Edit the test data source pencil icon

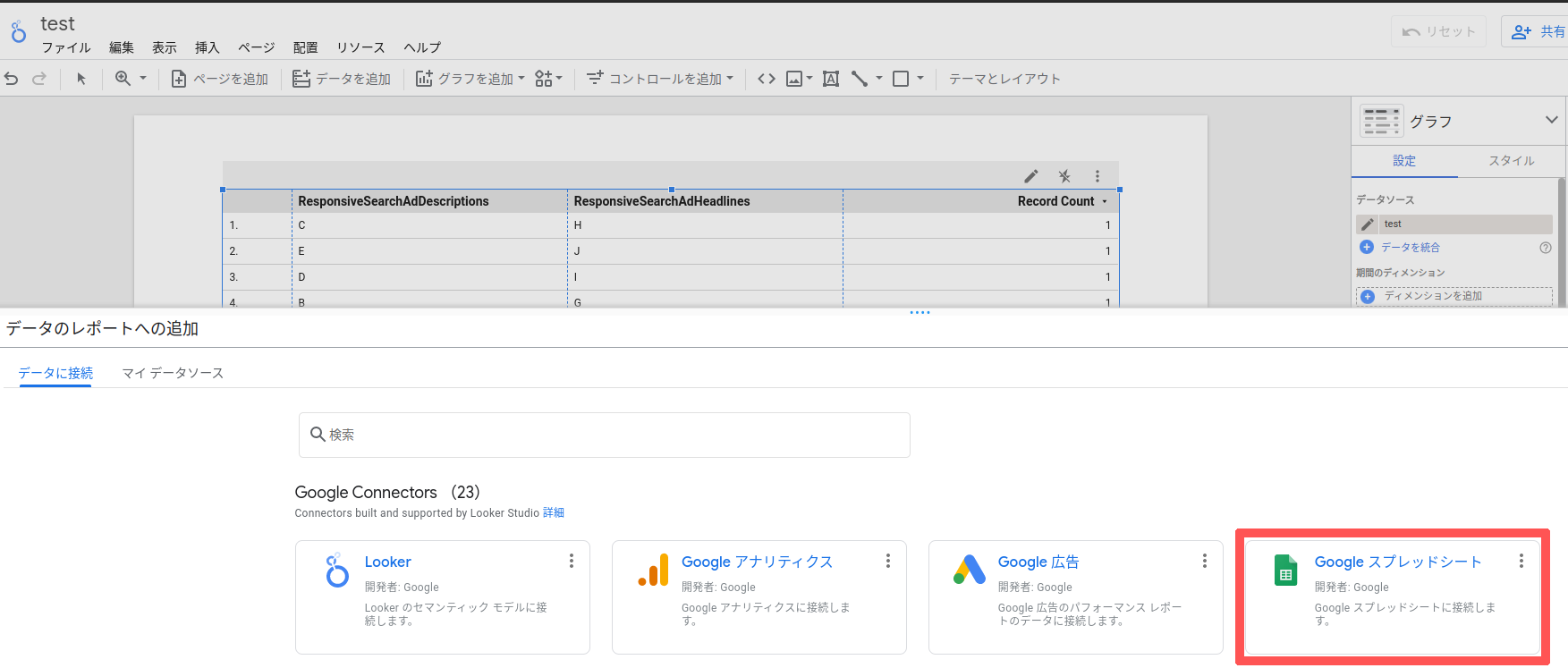click(x=1368, y=224)
